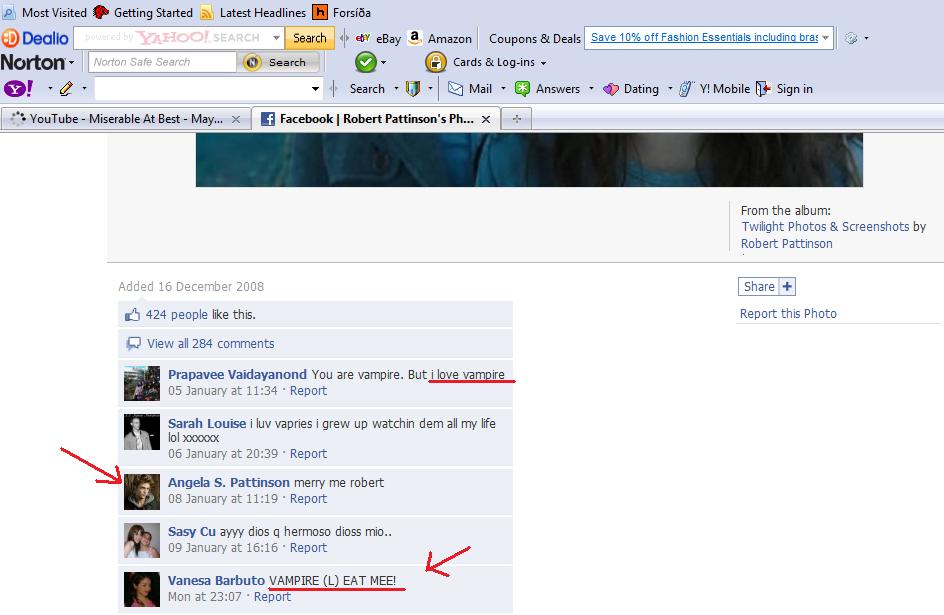The width and height of the screenshot is (944, 615).
Task: Click the Dealio toolbar logo
Action: (x=35, y=38)
